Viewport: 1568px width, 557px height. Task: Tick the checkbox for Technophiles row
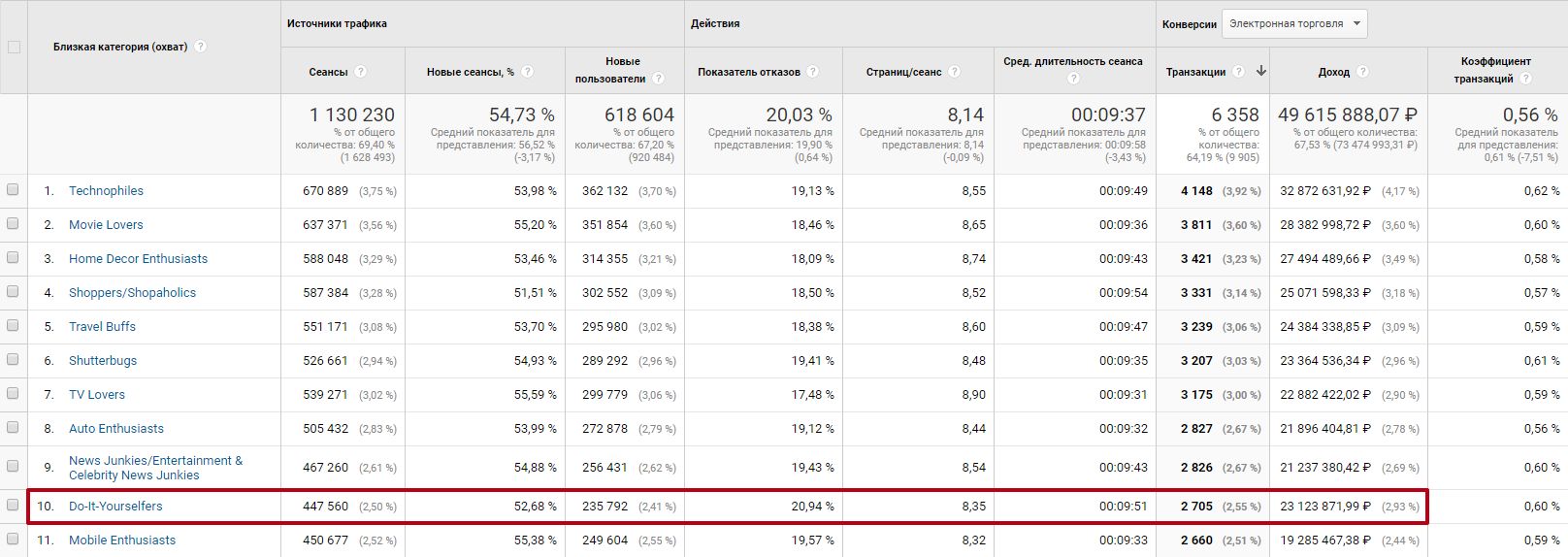[13, 190]
